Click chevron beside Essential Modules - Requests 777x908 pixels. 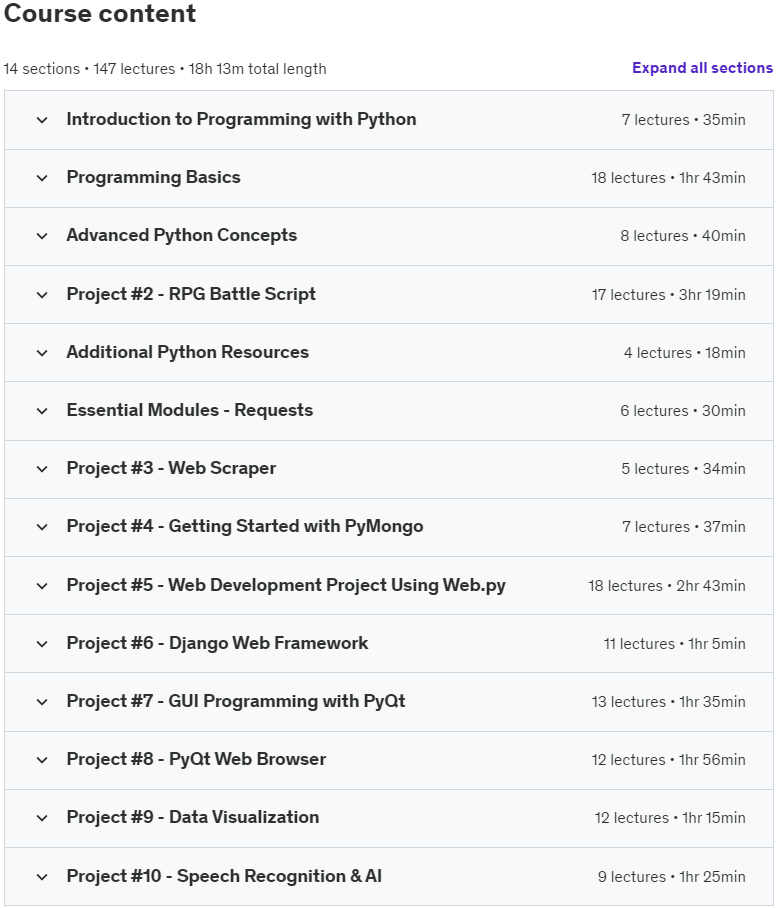(x=42, y=411)
